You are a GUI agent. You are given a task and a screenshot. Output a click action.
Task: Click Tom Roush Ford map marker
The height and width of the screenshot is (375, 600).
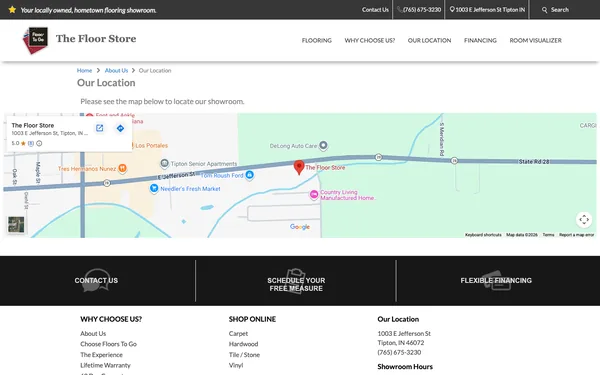249,175
